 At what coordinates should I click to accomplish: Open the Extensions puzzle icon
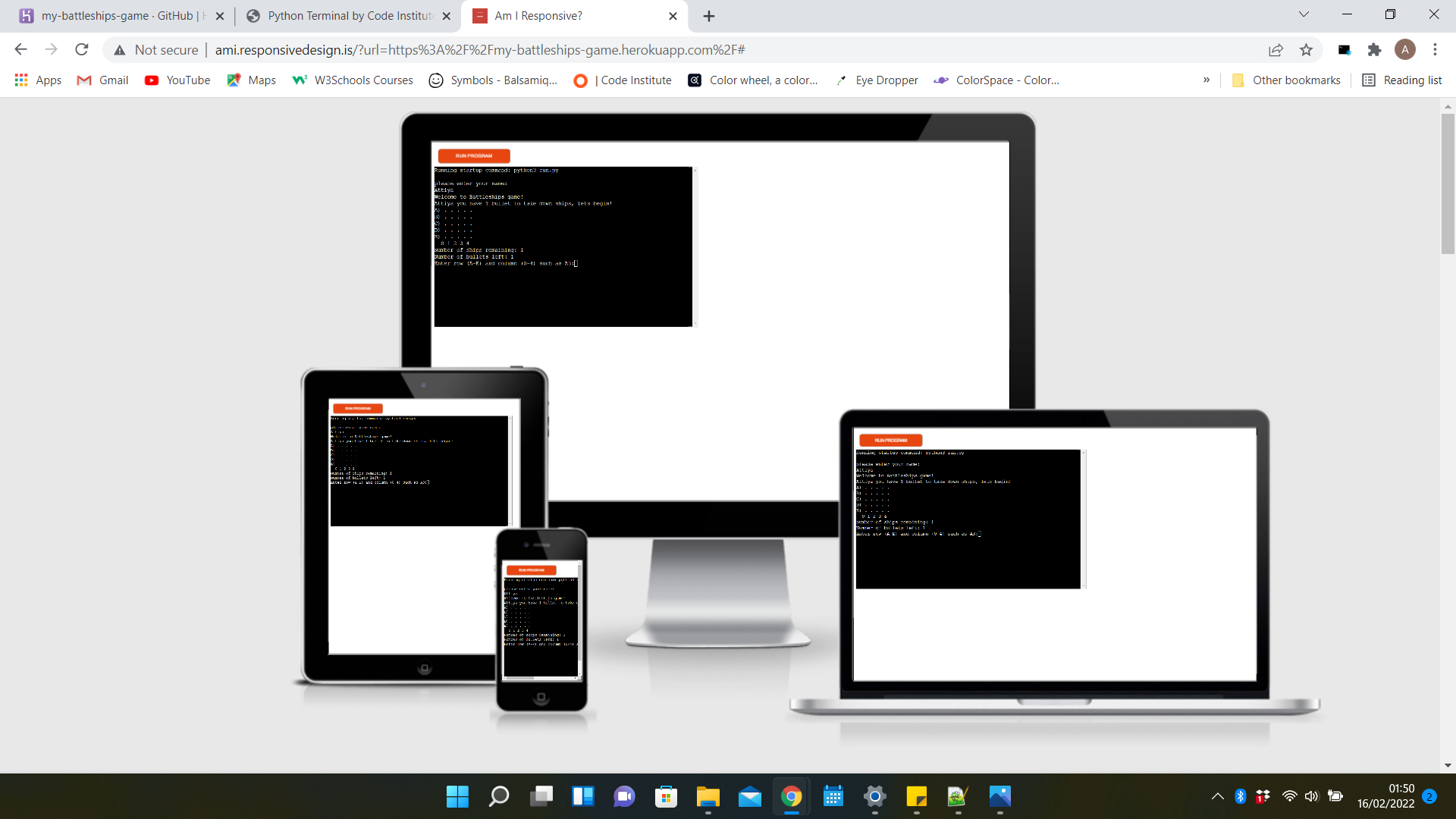click(1374, 50)
